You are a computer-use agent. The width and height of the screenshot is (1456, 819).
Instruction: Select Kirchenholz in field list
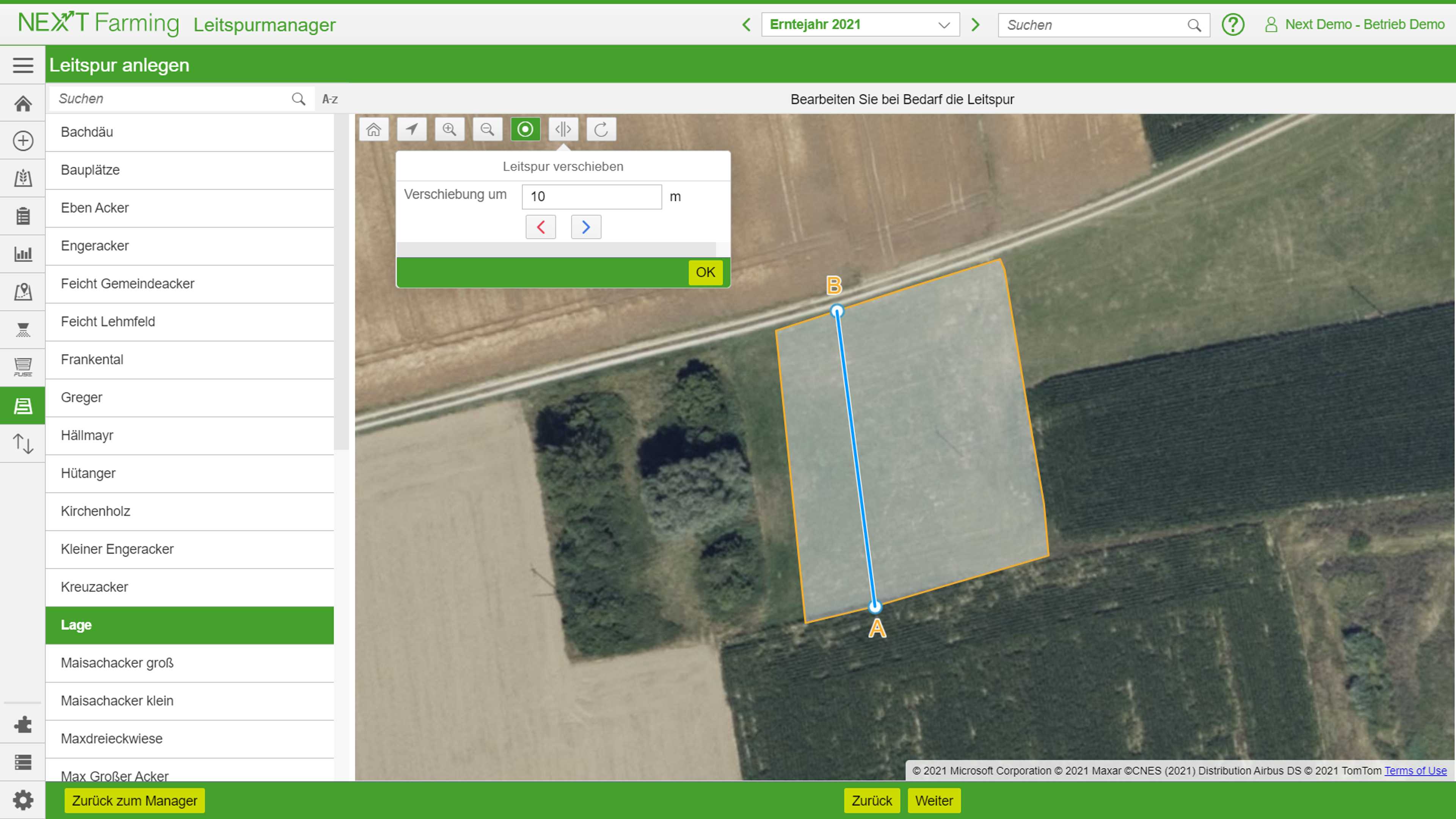189,511
